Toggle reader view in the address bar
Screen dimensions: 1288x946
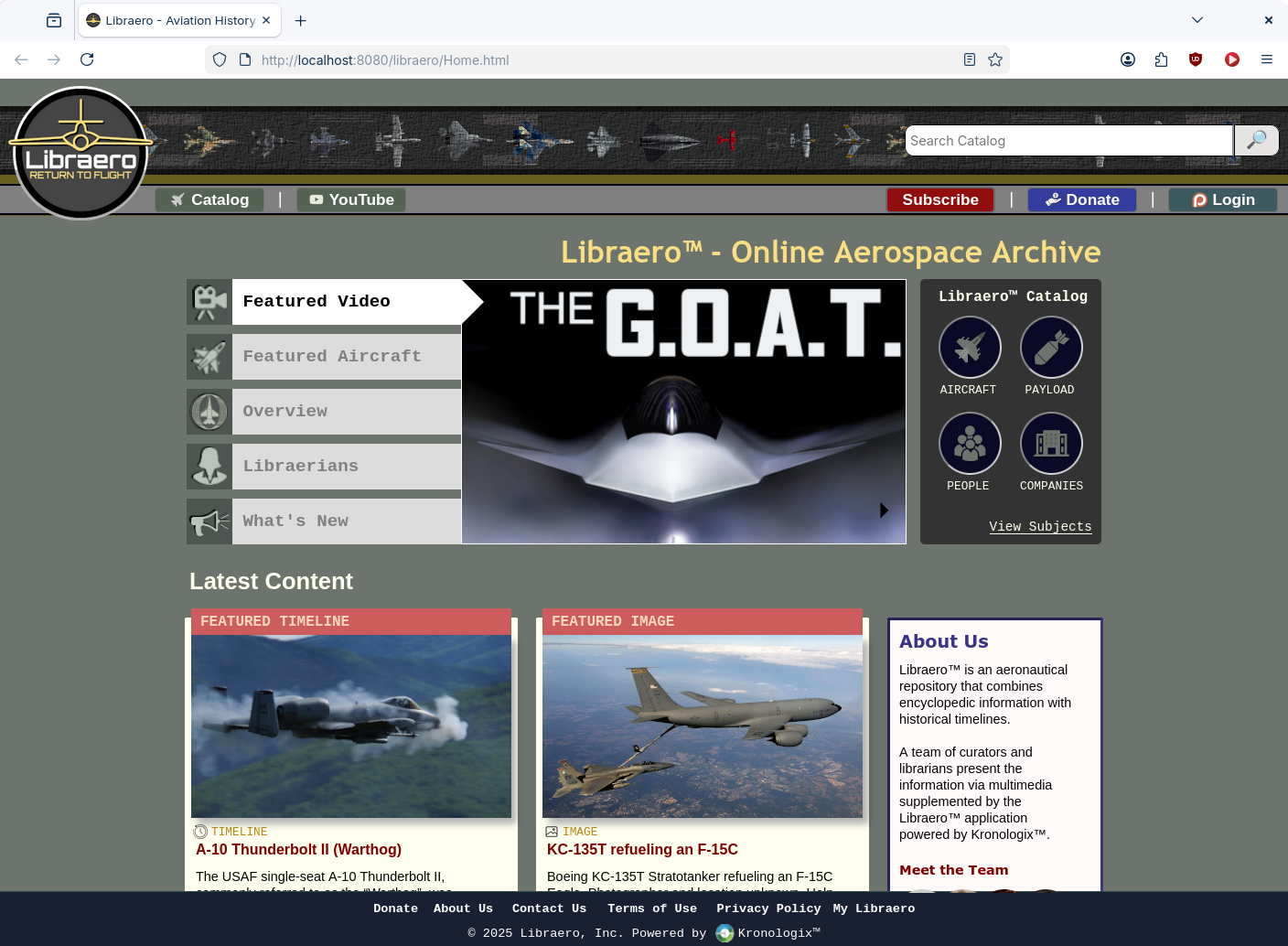[970, 59]
